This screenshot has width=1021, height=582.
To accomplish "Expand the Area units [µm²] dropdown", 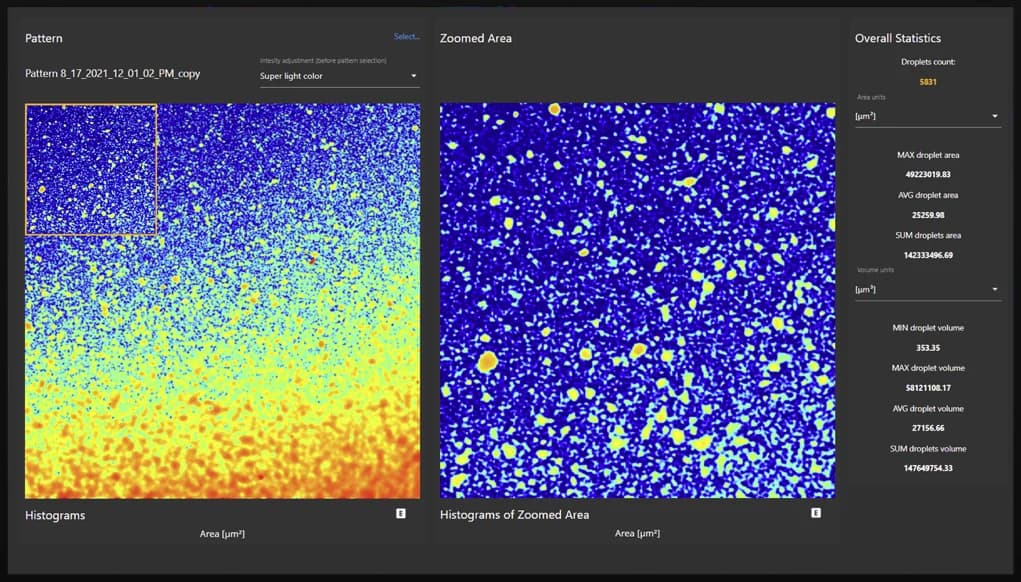I will point(928,116).
